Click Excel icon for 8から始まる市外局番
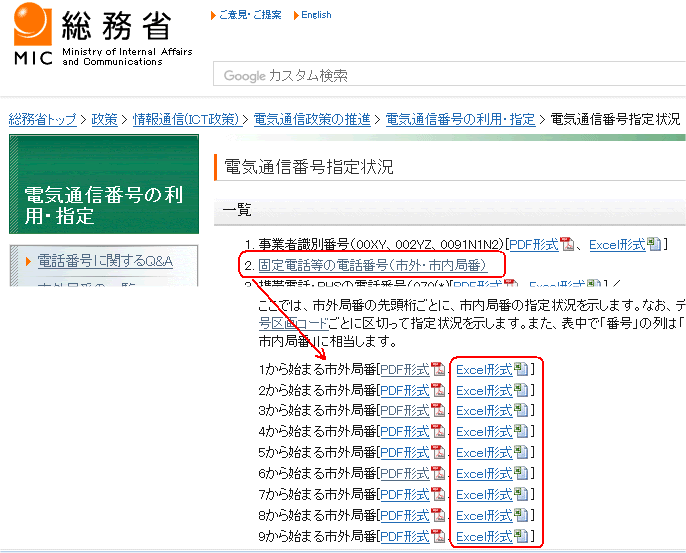 click(521, 515)
